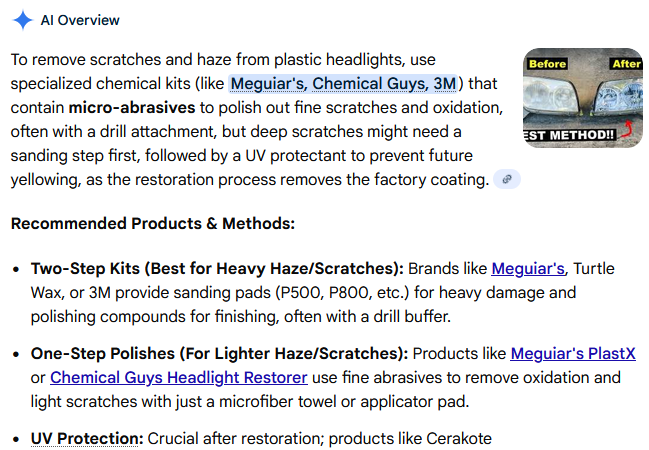Click the bold "micro-abrasives" term
The image size is (649, 450).
pos(125,105)
